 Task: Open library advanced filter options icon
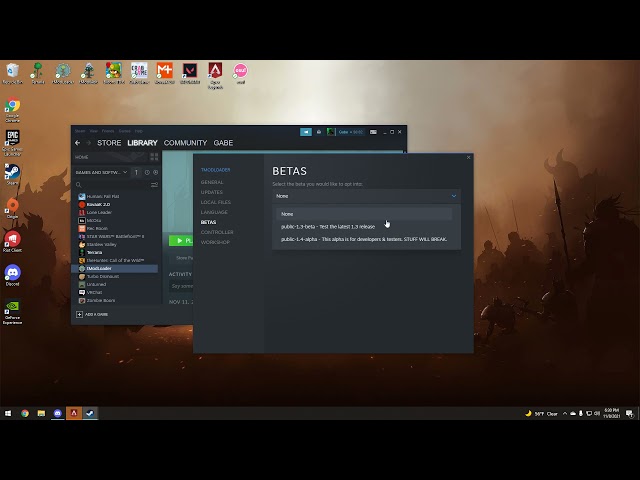coord(154,185)
